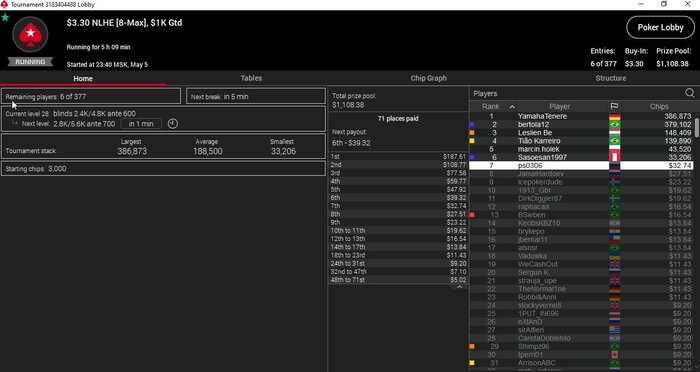Click the green favorite star icon
700x372 pixels.
[5, 18]
